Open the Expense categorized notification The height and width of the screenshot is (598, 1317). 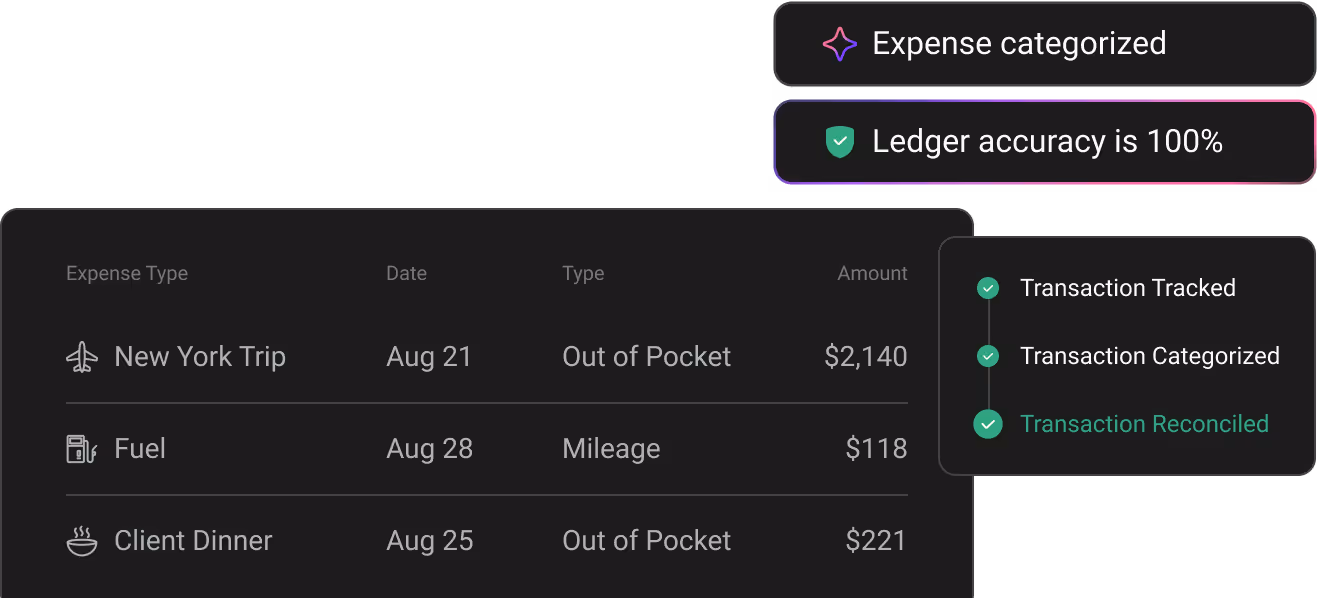tap(1044, 44)
